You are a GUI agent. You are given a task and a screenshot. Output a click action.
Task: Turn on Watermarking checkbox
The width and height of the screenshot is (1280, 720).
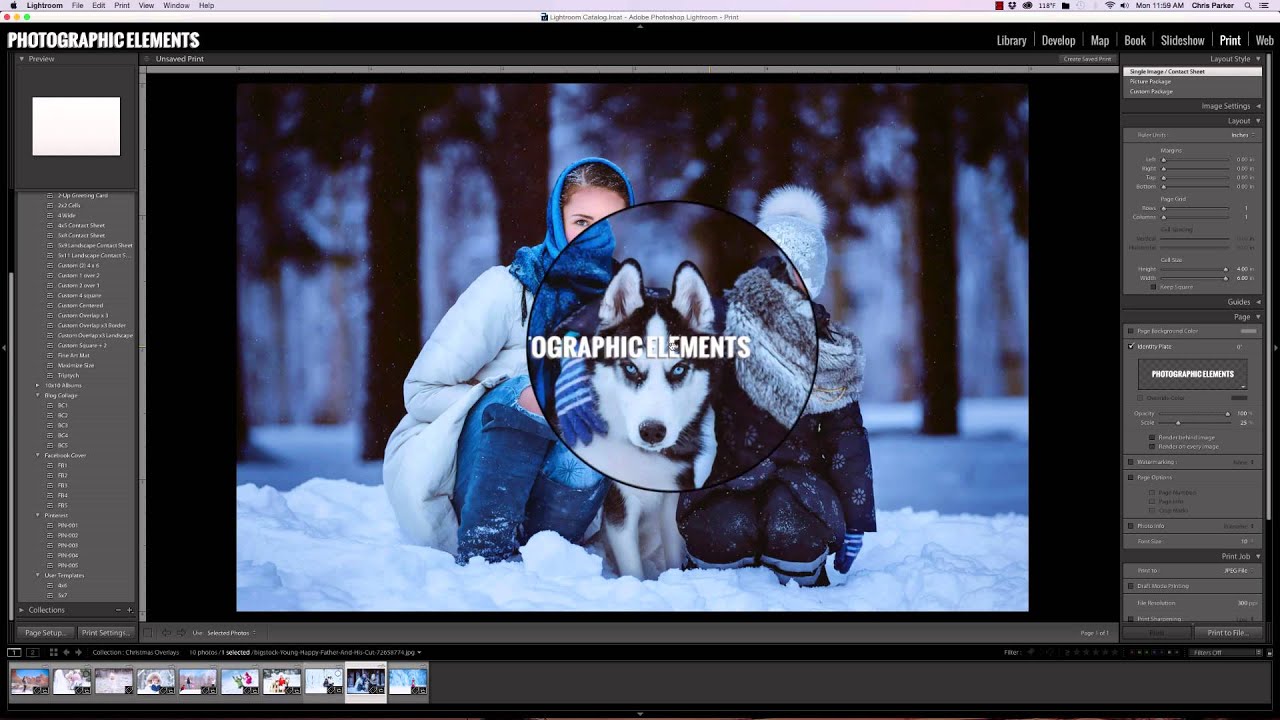click(1131, 462)
